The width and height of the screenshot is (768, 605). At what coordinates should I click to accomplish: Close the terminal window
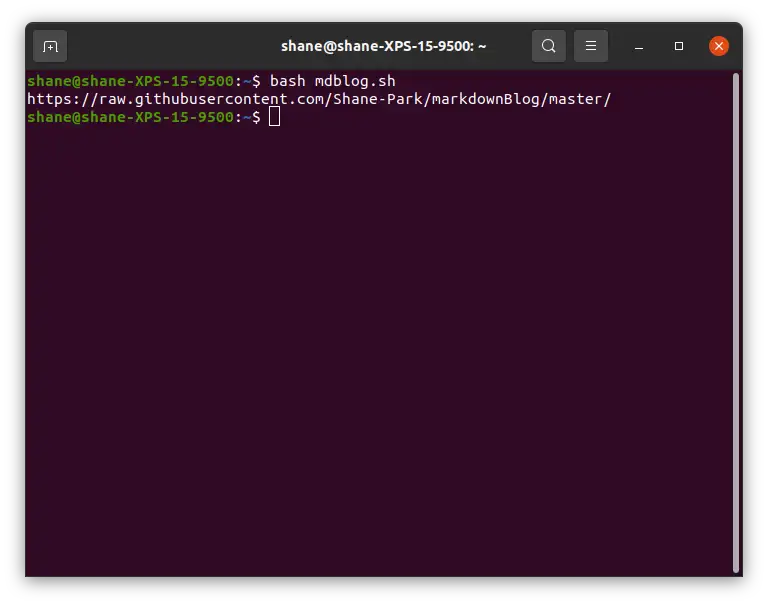(x=719, y=46)
